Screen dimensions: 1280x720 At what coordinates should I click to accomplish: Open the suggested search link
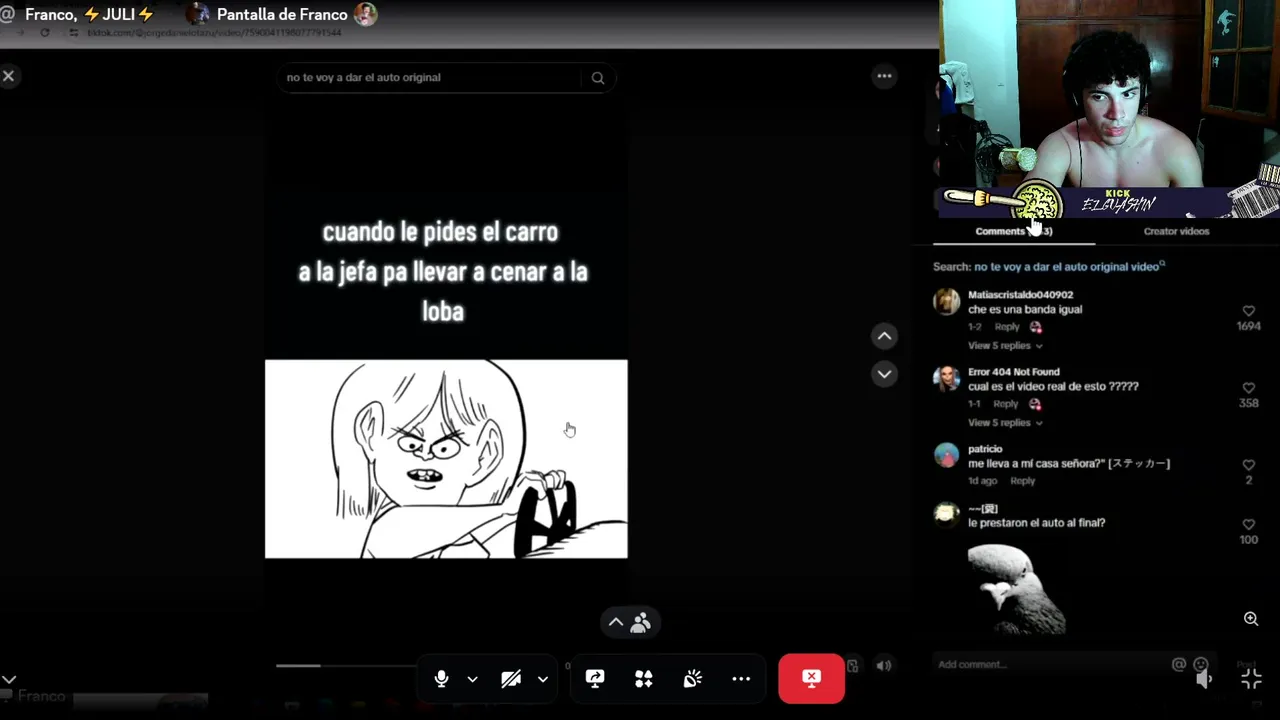tap(1069, 267)
